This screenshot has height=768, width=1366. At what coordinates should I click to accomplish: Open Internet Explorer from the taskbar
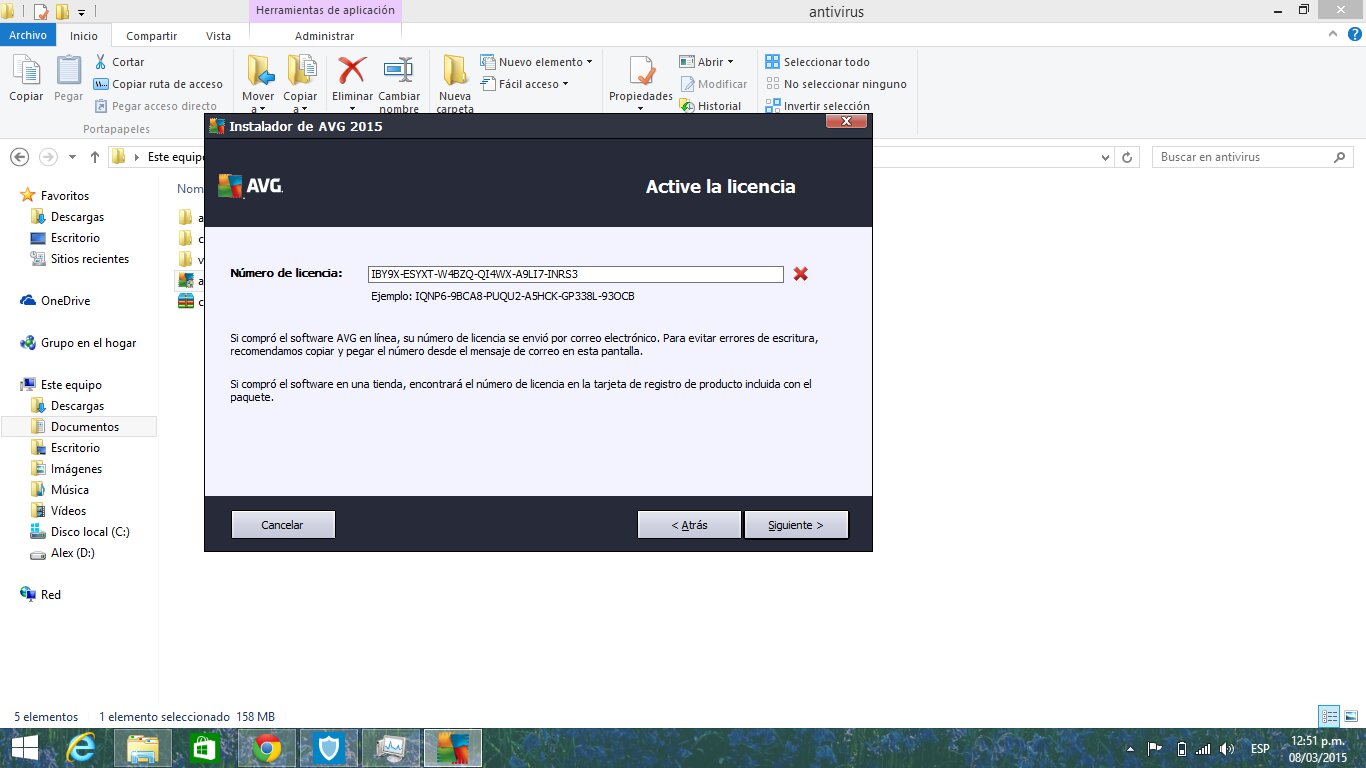pyautogui.click(x=83, y=747)
